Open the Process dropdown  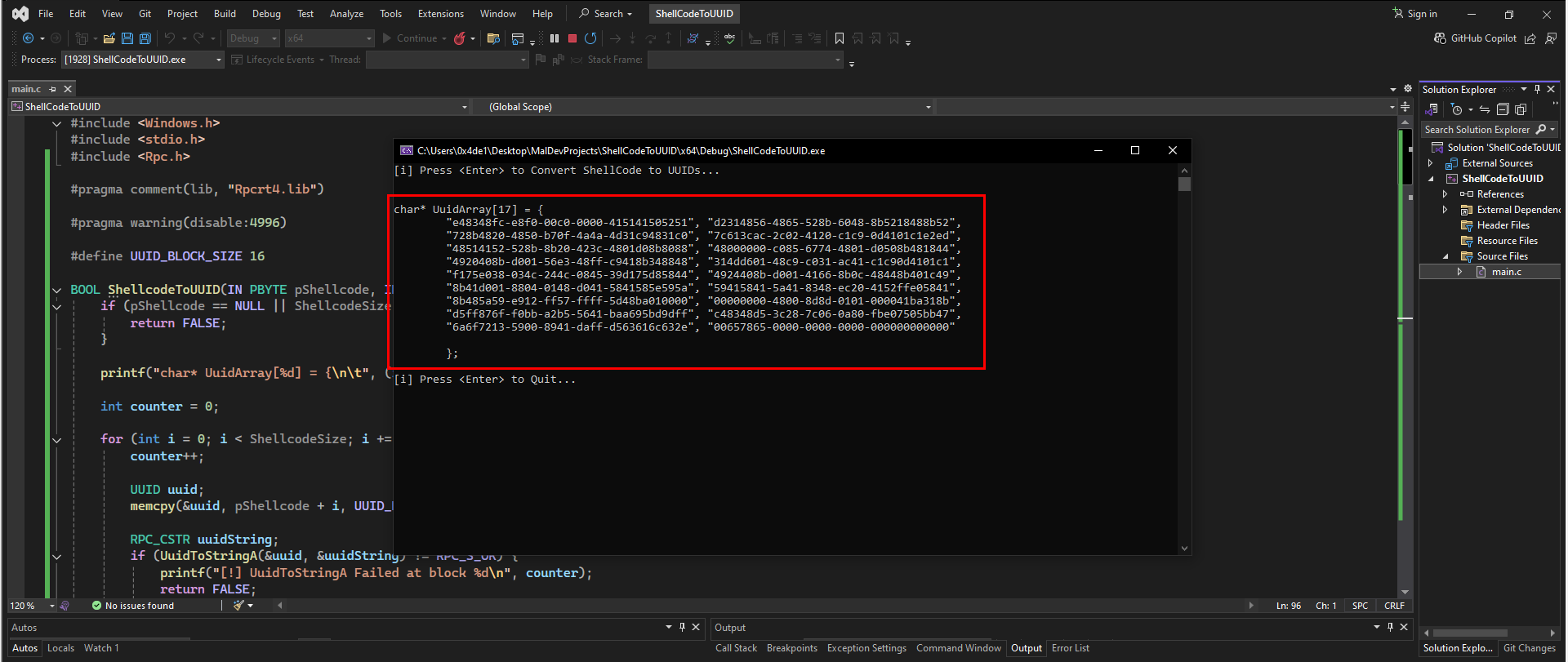click(143, 60)
